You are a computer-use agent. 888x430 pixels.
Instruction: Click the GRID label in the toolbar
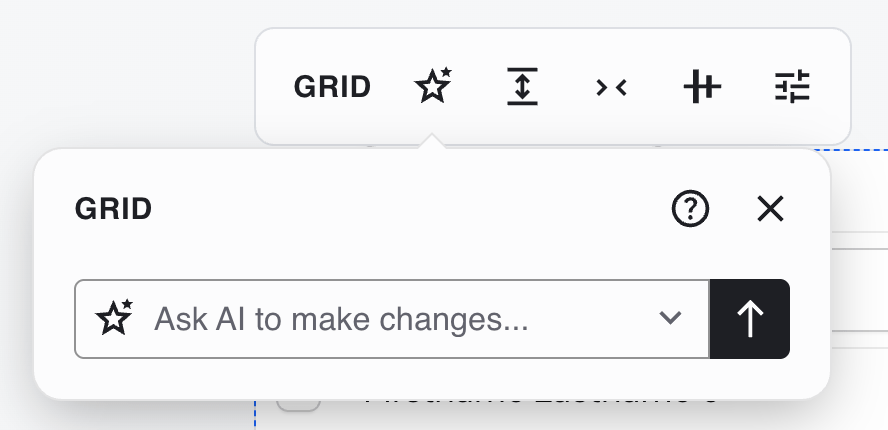[x=332, y=88]
